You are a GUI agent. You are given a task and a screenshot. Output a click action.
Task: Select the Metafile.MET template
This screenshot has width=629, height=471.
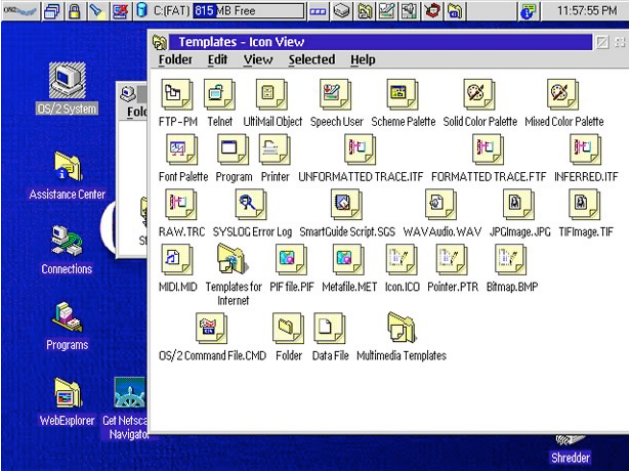[x=349, y=260]
